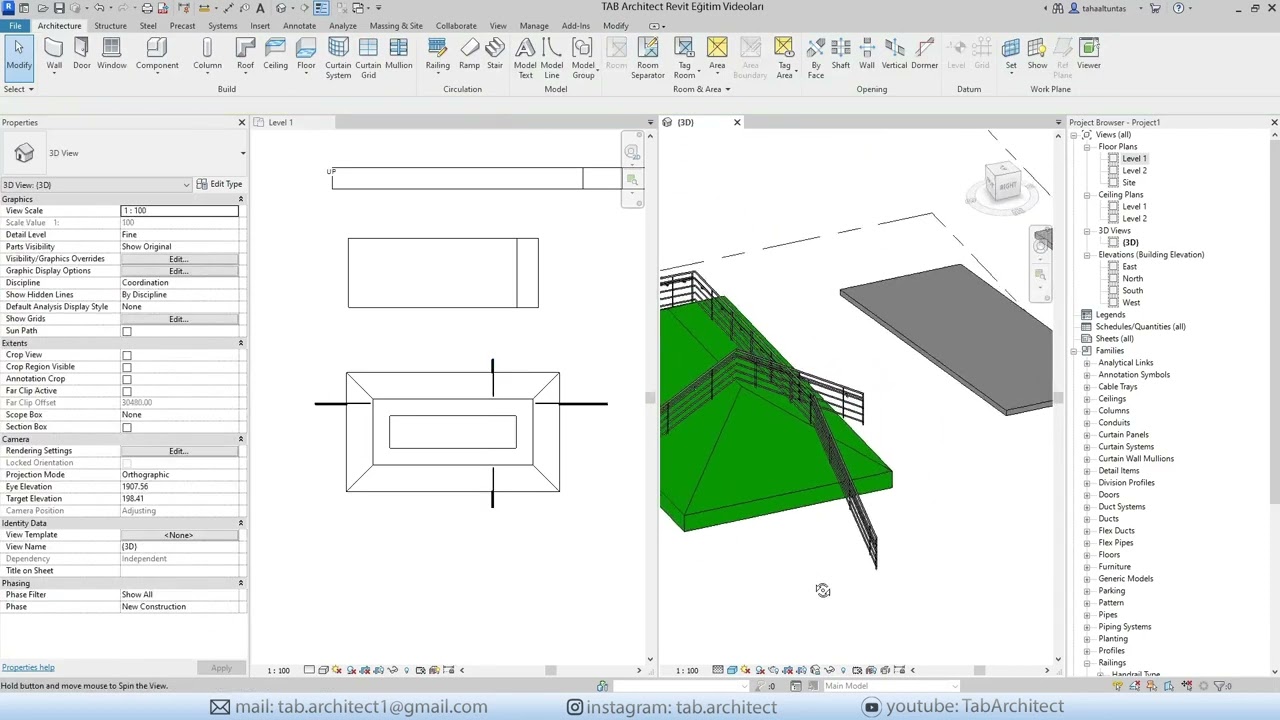Select the Column tool
This screenshot has height=720, width=1280.
(x=207, y=54)
